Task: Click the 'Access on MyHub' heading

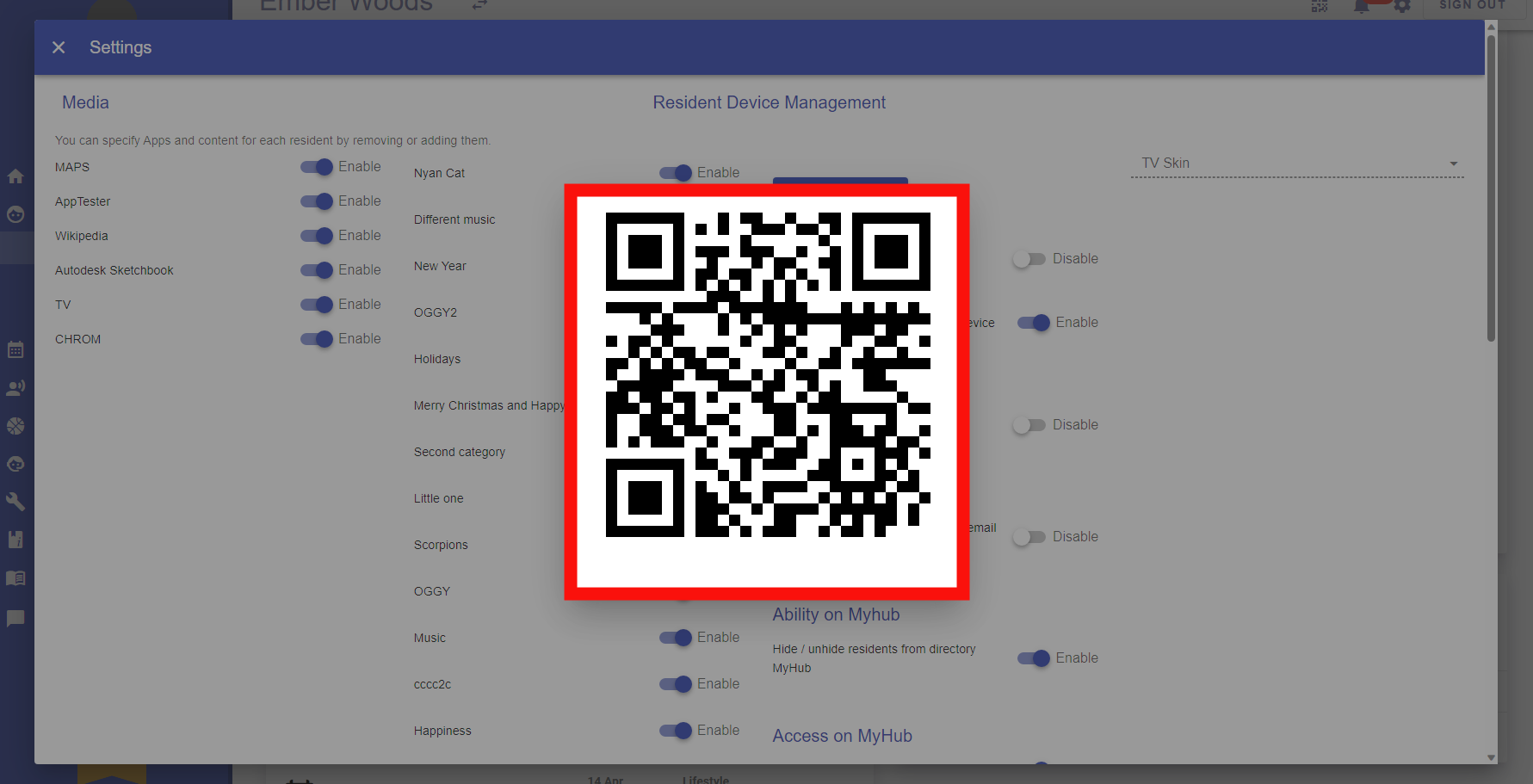Action: (842, 736)
